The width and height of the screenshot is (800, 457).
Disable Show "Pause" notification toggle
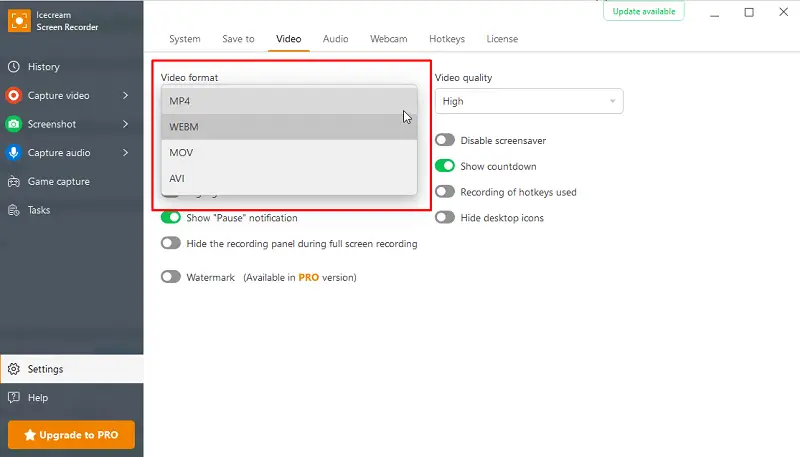pyautogui.click(x=171, y=217)
